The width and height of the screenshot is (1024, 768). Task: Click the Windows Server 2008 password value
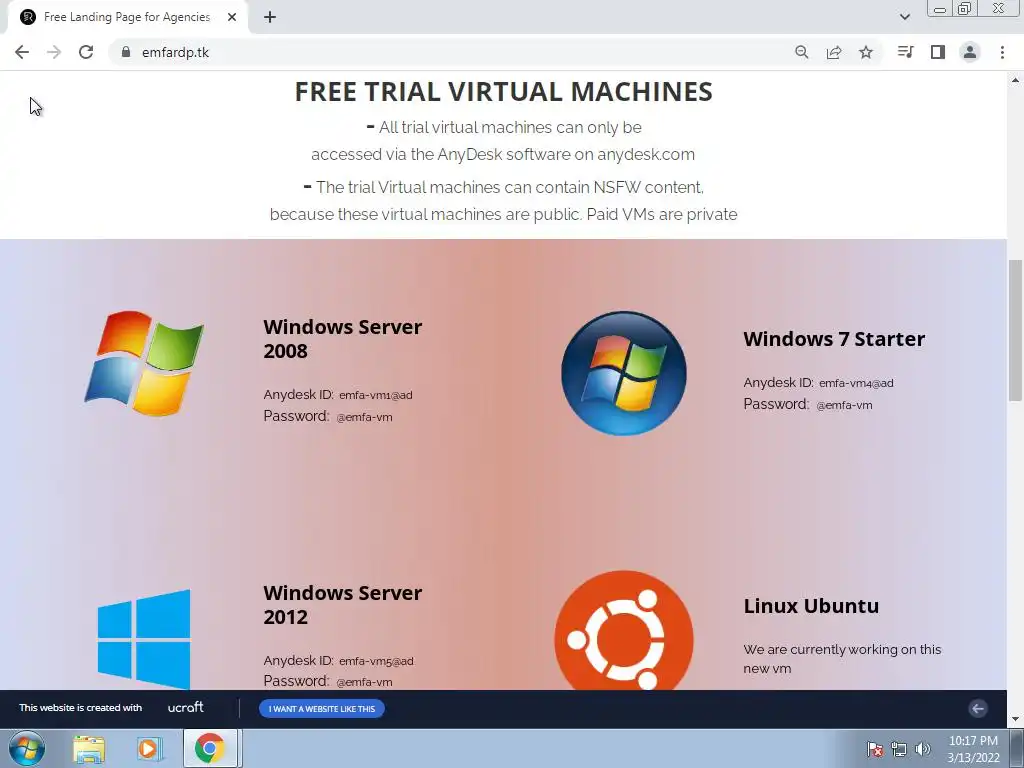tap(364, 417)
